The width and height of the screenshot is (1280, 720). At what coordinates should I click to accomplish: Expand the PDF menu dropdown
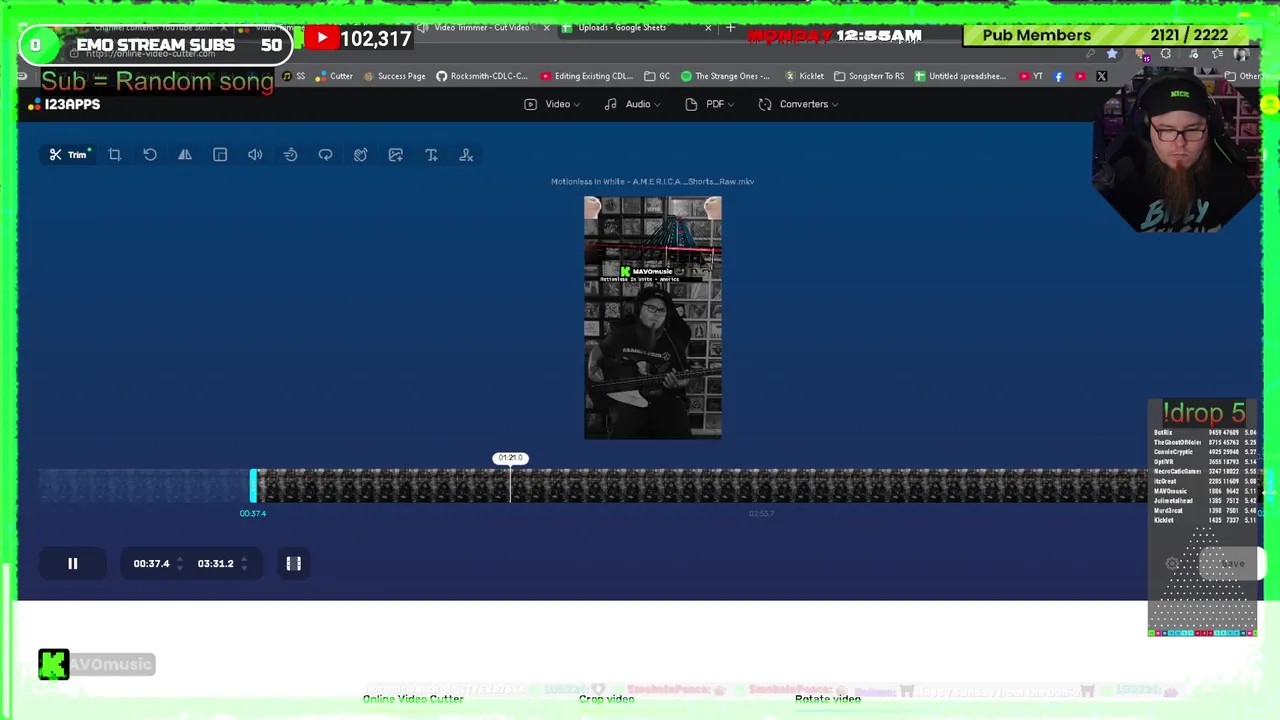[x=709, y=104]
